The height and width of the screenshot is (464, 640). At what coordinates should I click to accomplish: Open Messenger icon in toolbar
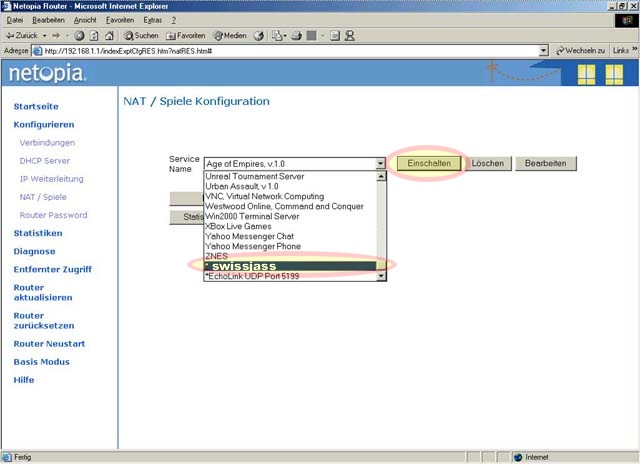(x=349, y=36)
